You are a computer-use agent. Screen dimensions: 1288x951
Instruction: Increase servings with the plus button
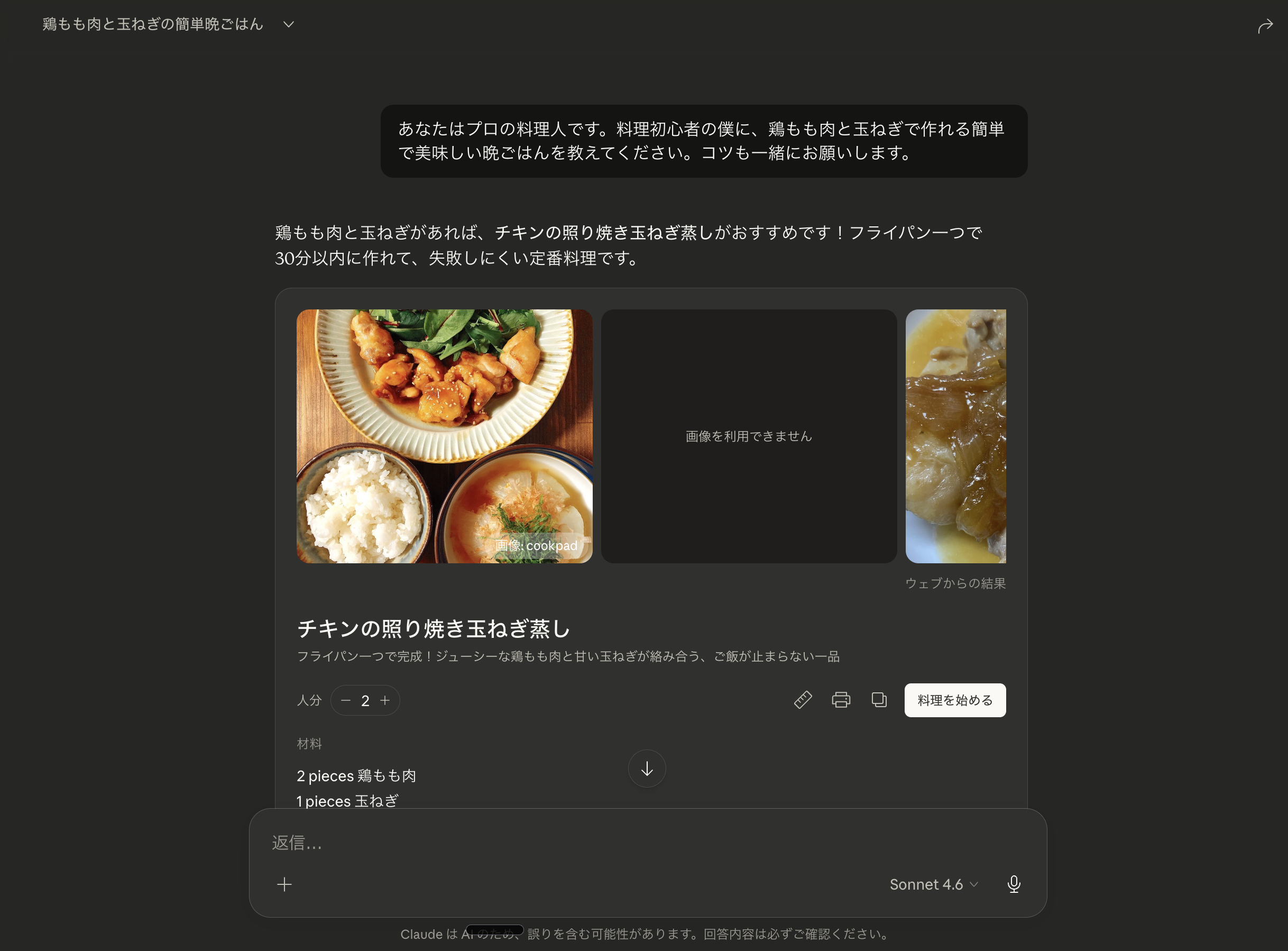(385, 700)
